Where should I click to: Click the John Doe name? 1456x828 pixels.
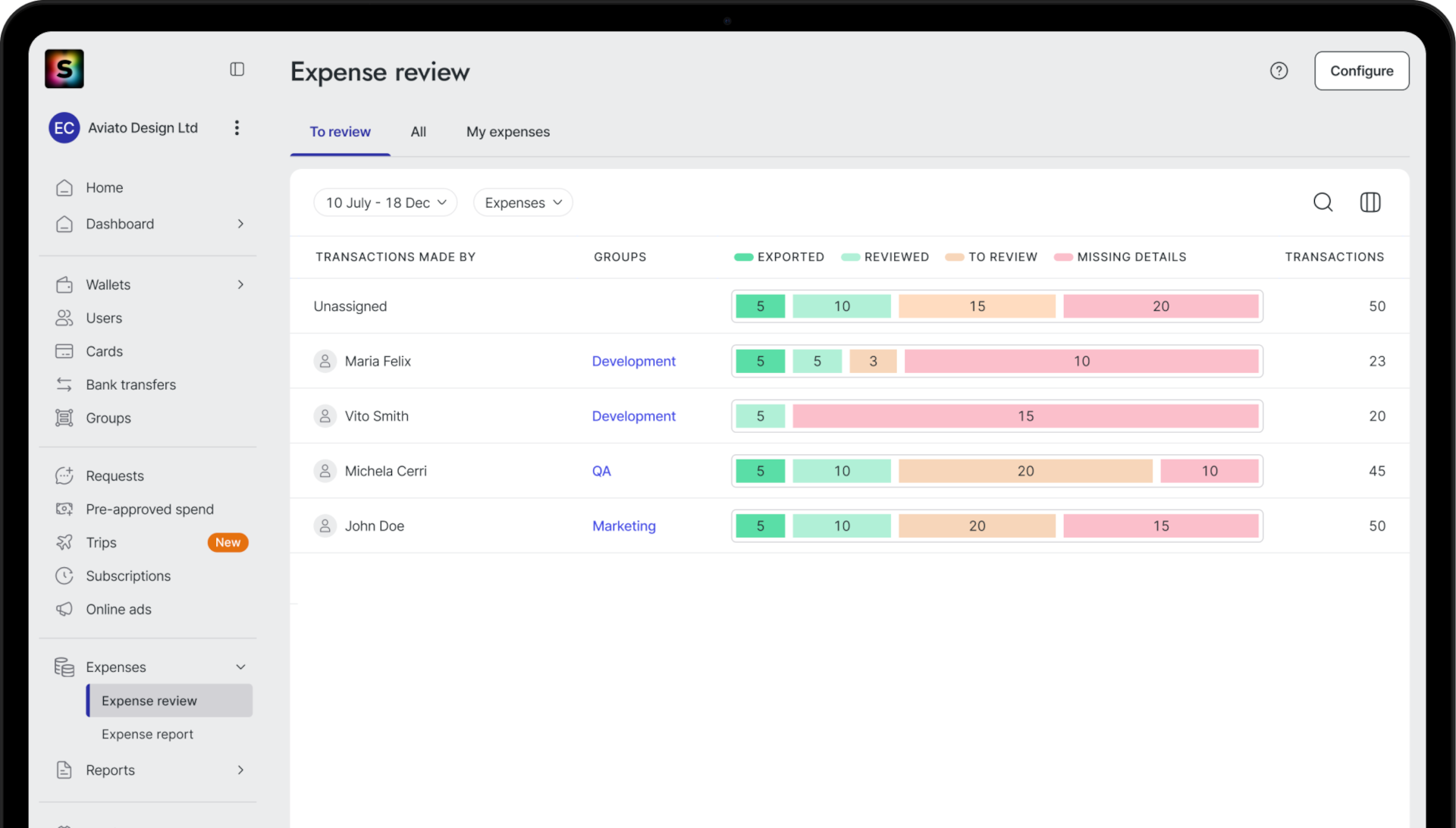pos(374,525)
